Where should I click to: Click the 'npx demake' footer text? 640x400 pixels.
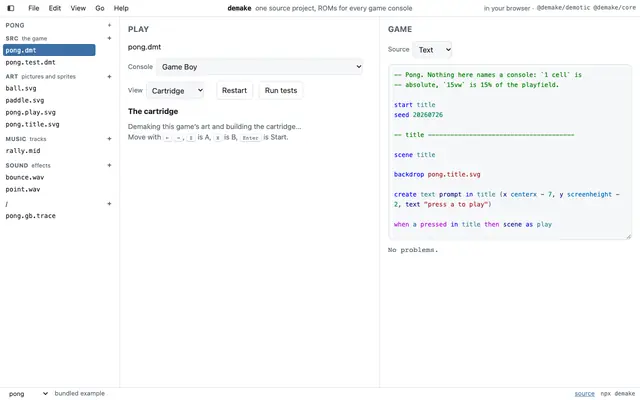point(618,394)
